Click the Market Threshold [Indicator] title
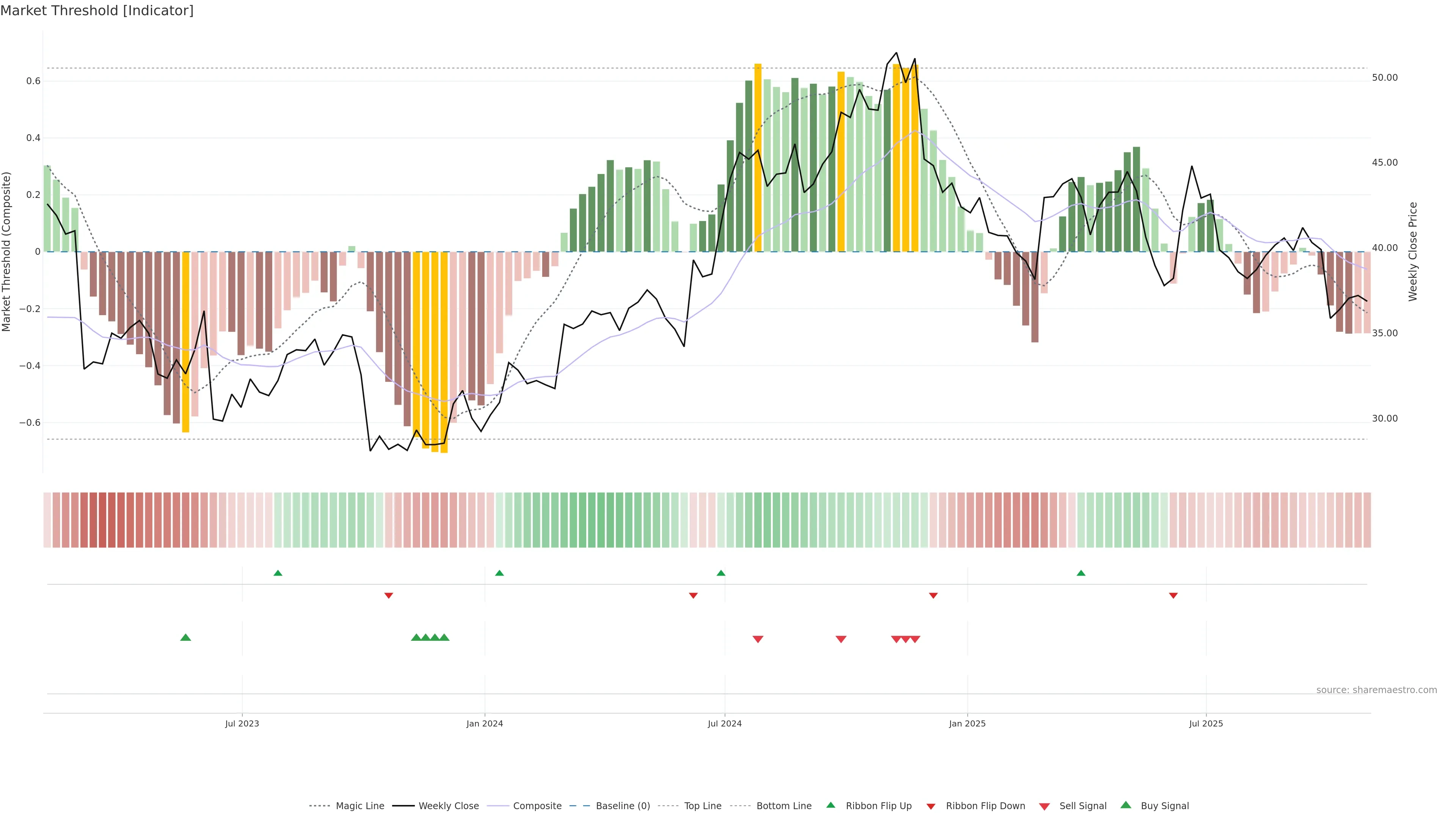This screenshot has width=1456, height=819. pyautogui.click(x=97, y=11)
